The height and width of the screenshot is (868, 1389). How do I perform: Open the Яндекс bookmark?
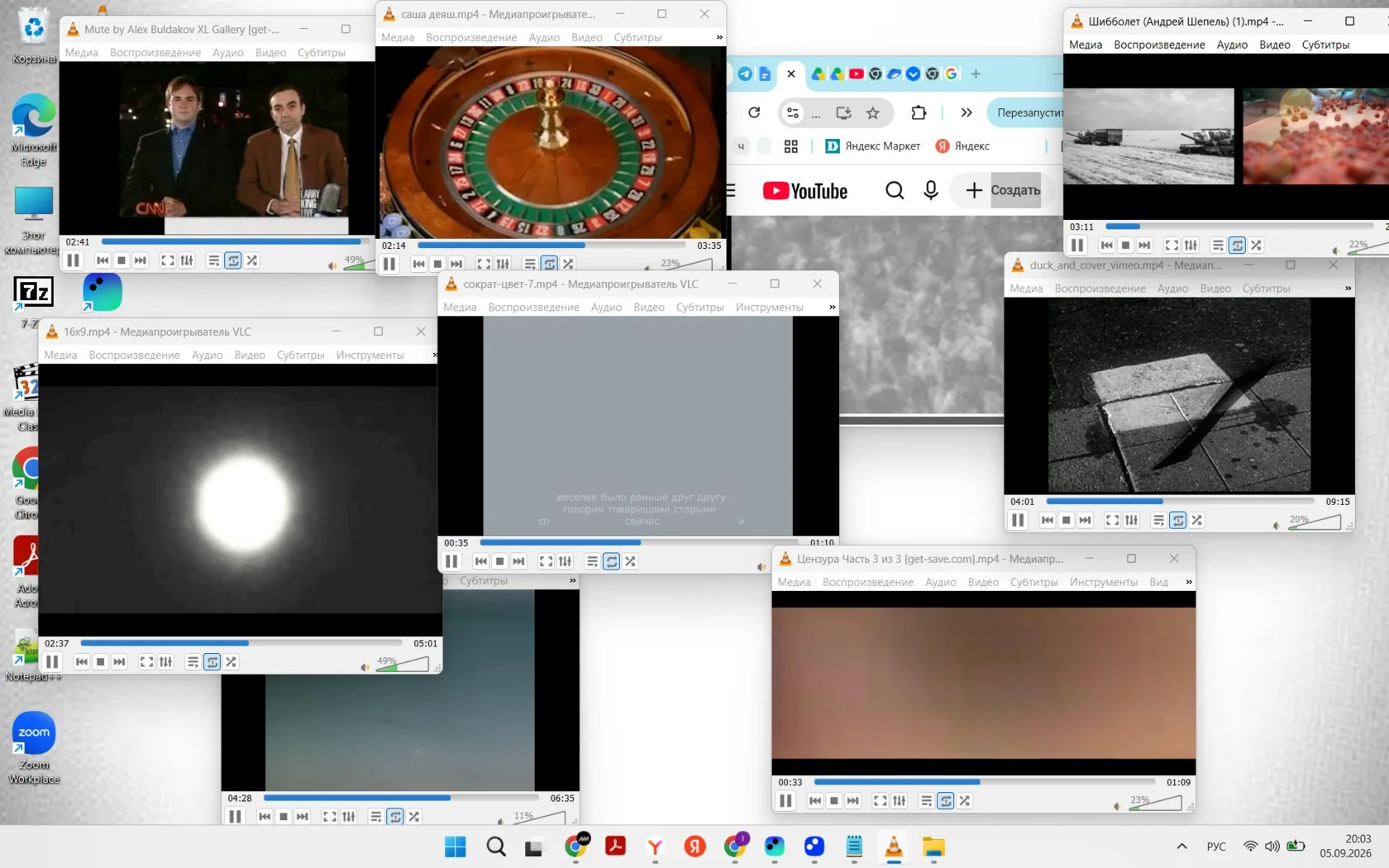click(962, 146)
